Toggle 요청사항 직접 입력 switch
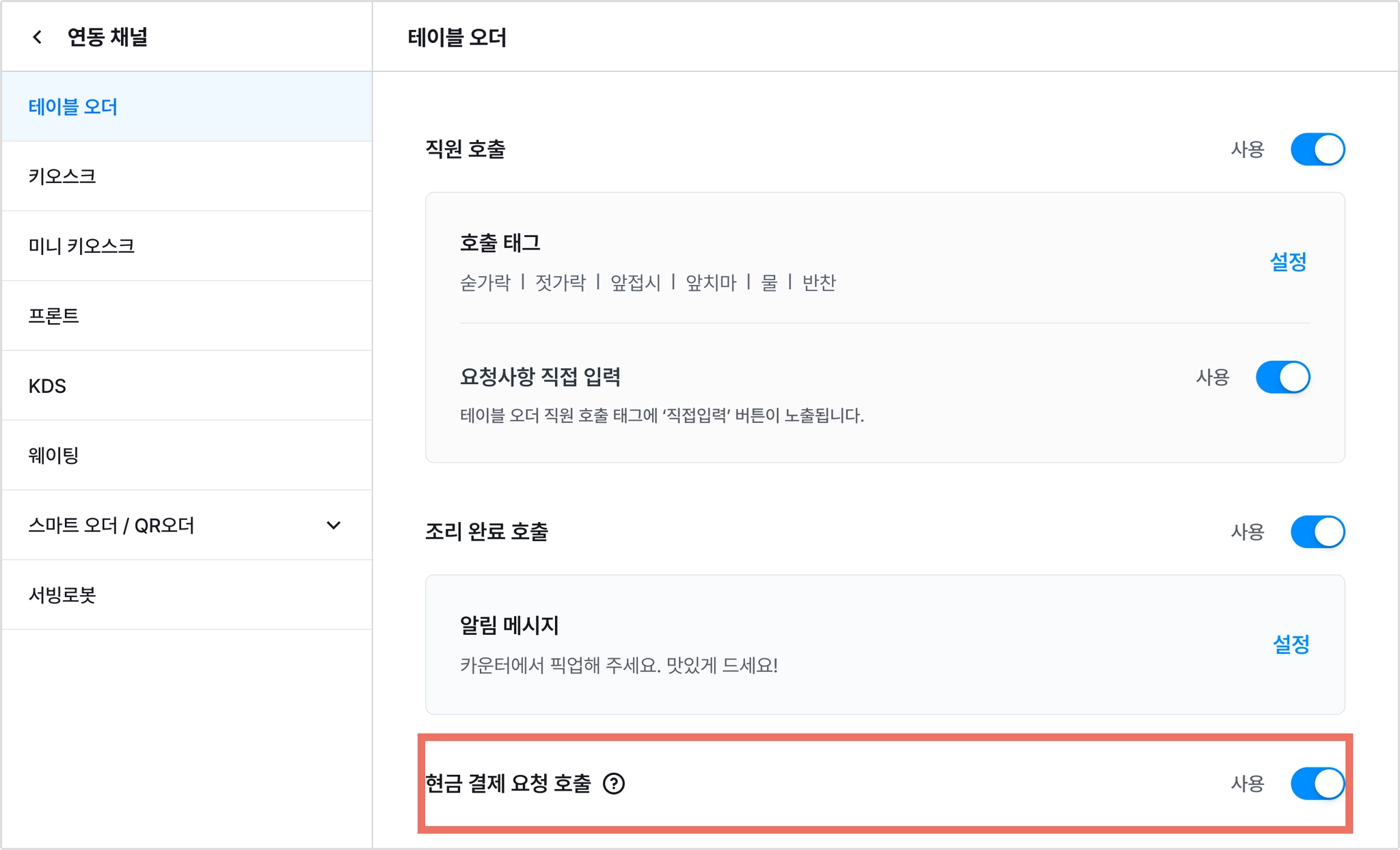This screenshot has width=1400, height=850. (x=1282, y=377)
